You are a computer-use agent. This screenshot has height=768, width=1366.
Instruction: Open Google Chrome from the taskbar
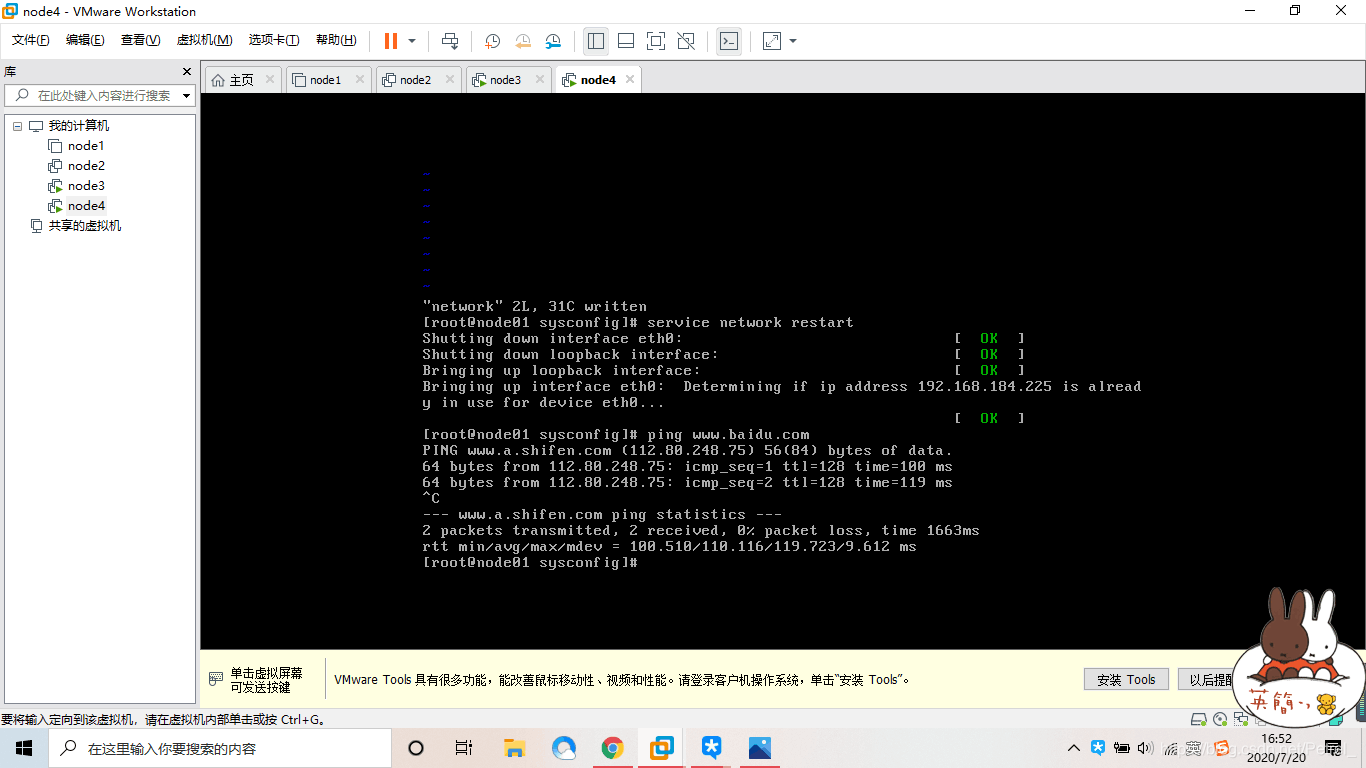(613, 748)
